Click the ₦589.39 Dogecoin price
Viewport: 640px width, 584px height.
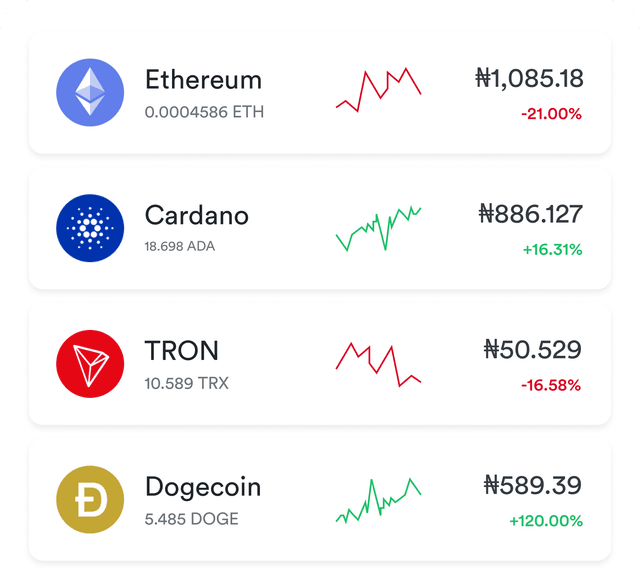[532, 486]
